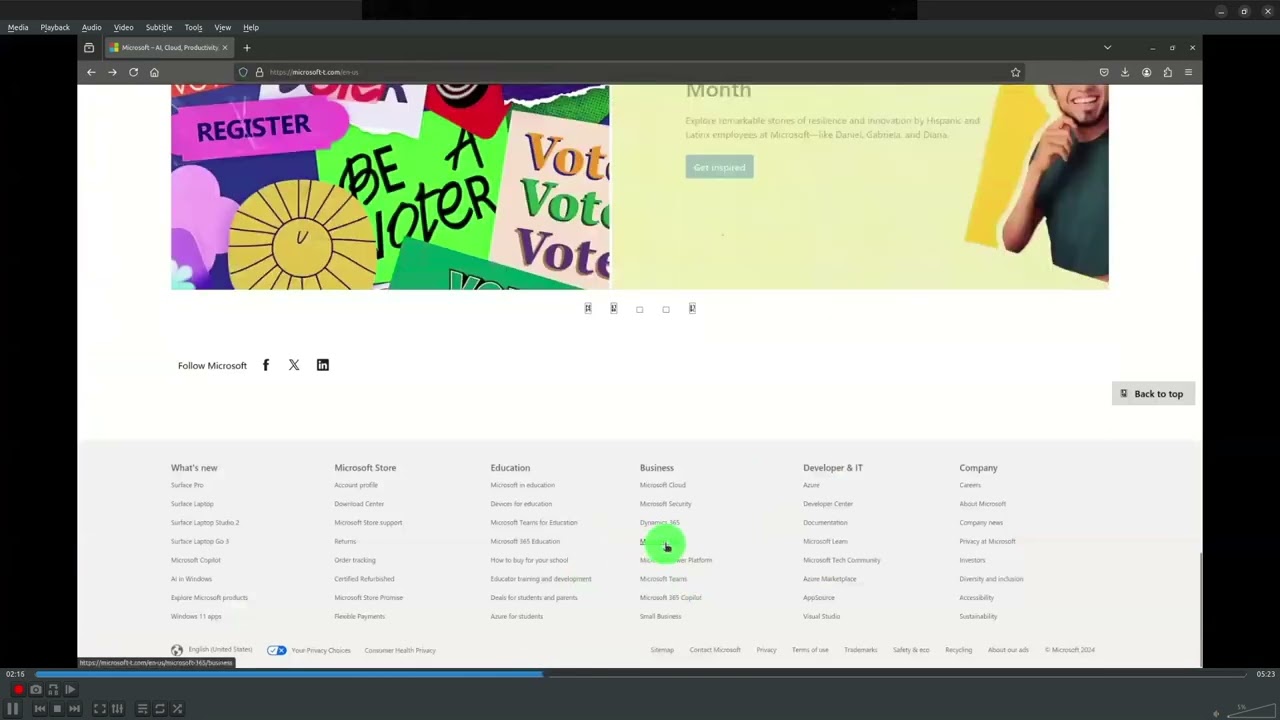Toggle Your Privacy Choices switch icon

277,650
